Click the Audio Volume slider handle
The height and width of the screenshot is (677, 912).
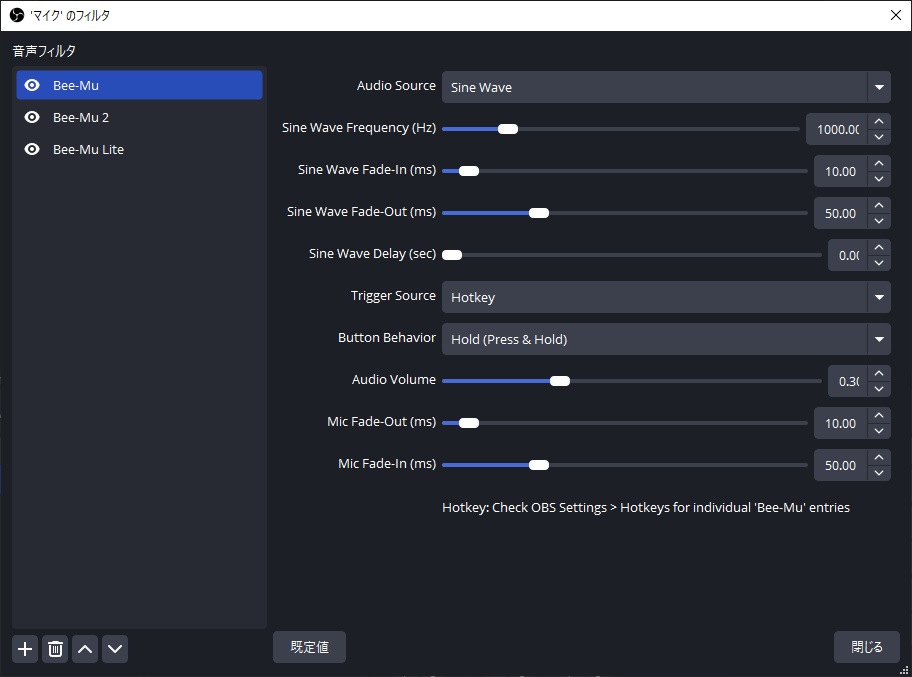point(560,381)
